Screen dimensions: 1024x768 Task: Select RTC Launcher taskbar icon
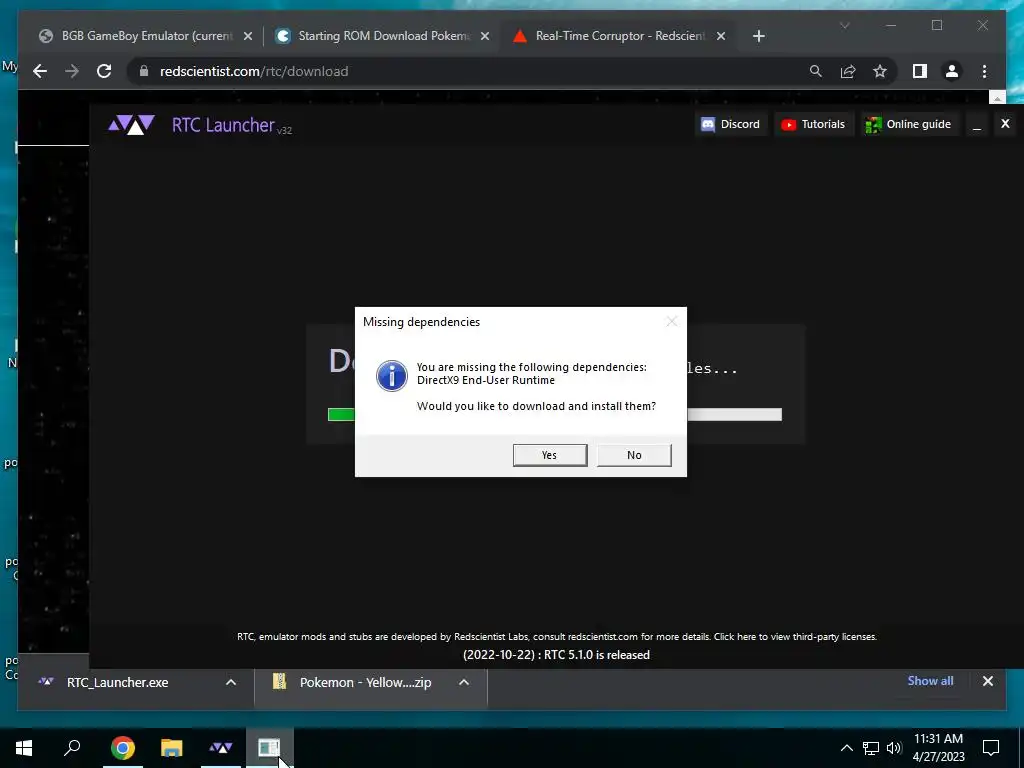(221, 748)
